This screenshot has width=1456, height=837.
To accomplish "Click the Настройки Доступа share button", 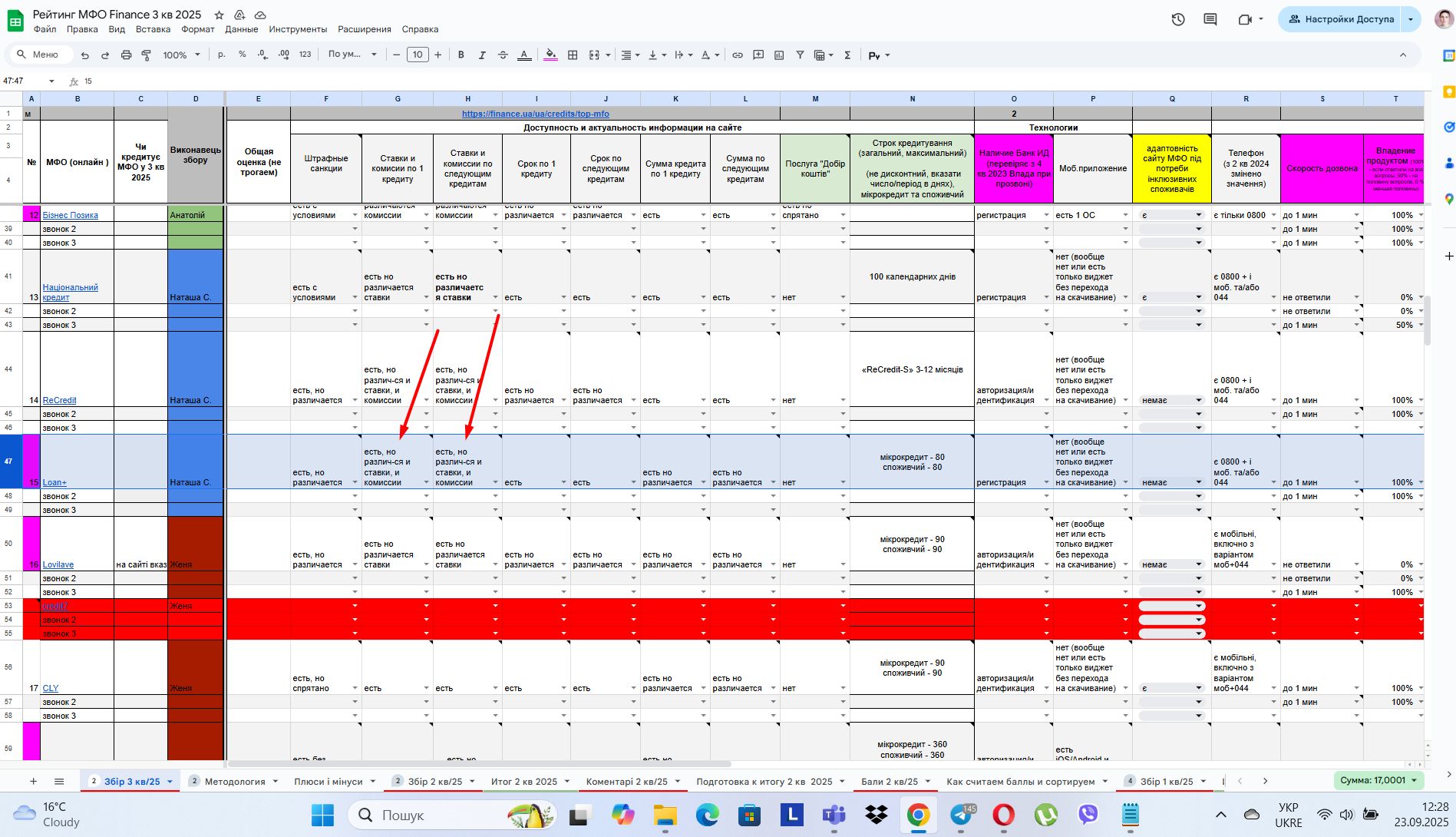I will [1341, 19].
